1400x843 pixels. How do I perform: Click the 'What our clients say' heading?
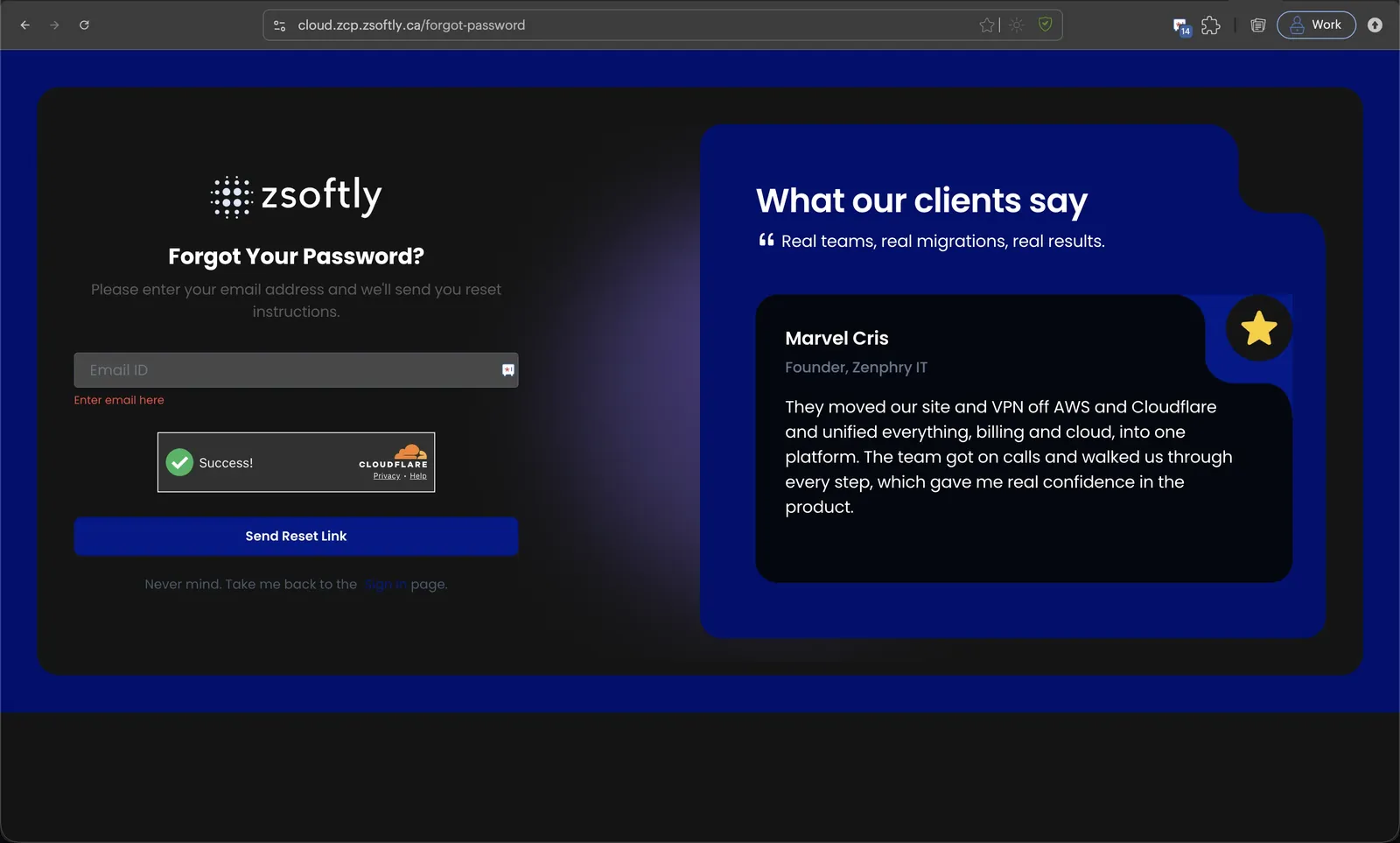(x=921, y=200)
